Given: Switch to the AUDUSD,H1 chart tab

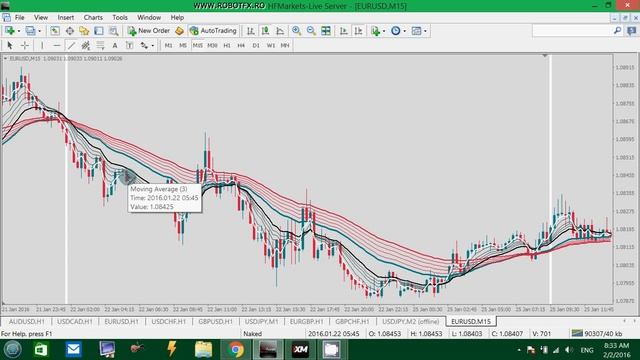Looking at the screenshot, I should click(x=27, y=322).
